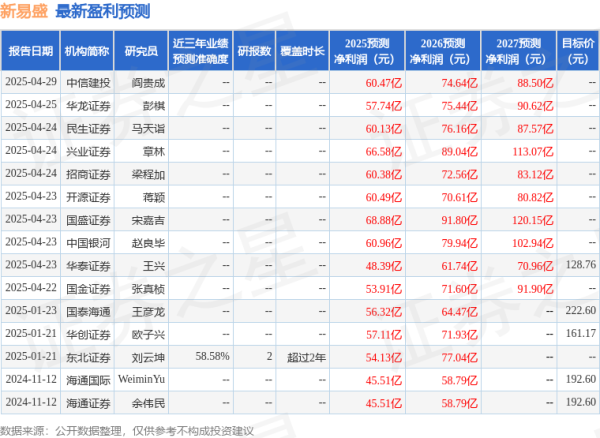Screen dimensions: 600x438
Task: Click the 2025-01-23 report date
Action: [x=31, y=311]
